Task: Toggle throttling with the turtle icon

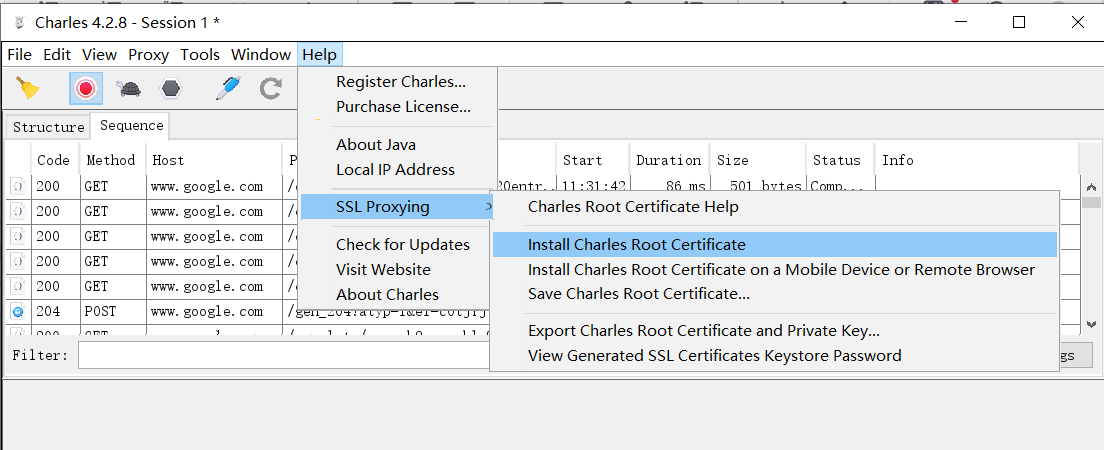Action: pos(129,89)
